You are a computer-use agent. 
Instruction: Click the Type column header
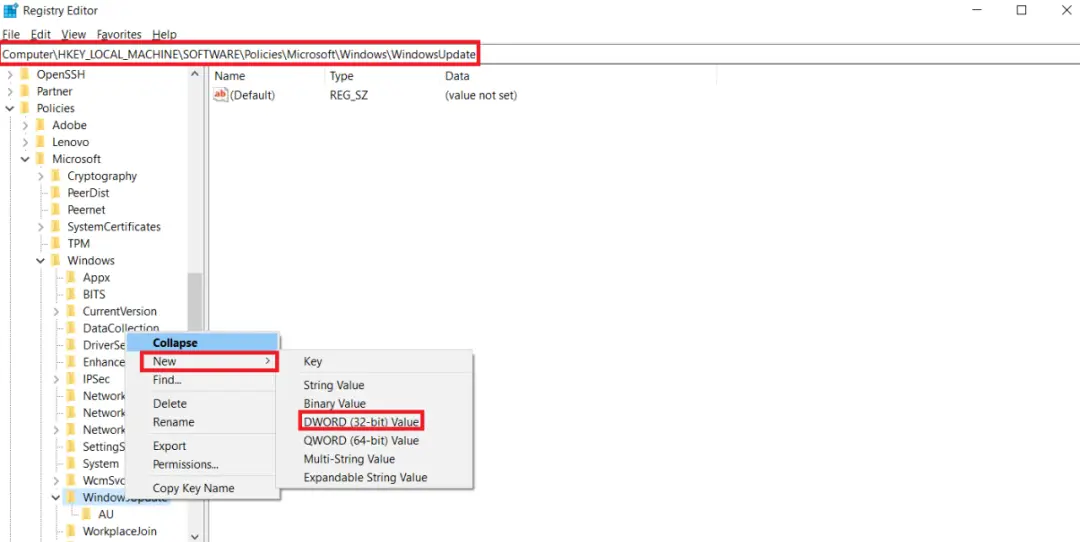(x=382, y=76)
